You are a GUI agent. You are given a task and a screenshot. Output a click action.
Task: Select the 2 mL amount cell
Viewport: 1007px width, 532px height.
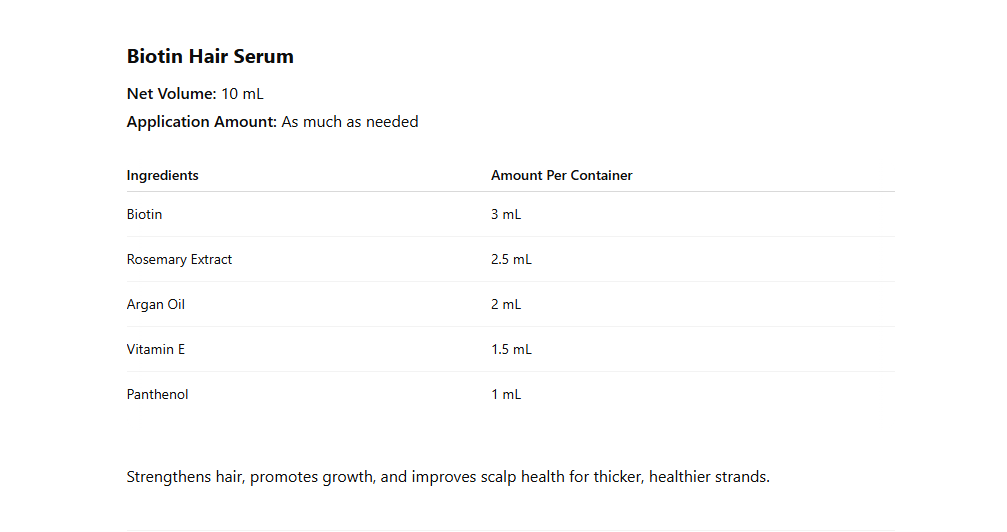(x=506, y=305)
